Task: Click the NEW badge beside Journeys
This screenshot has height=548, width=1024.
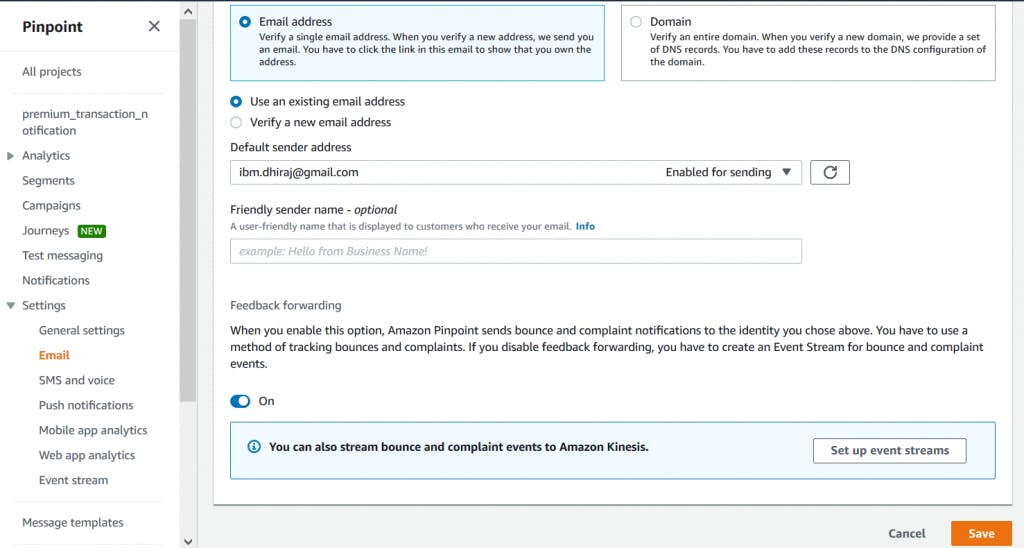Action: 92,231
